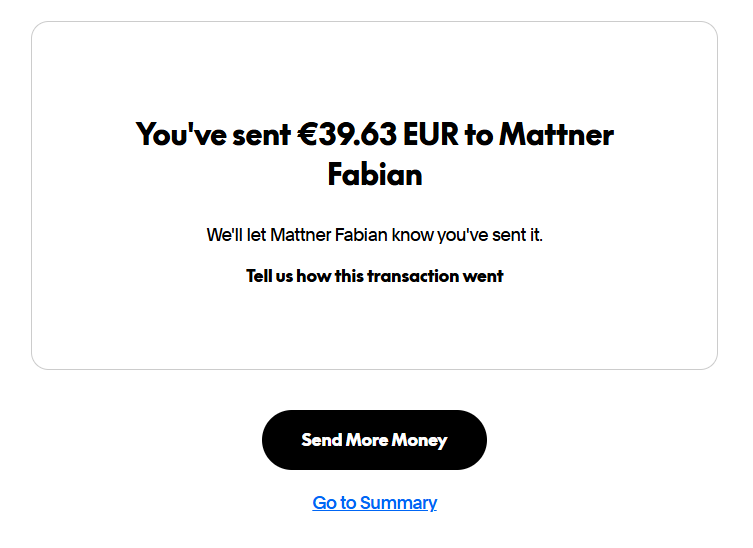Give feedback on how this transaction went
This screenshot has height=548, width=753.
click(x=374, y=276)
